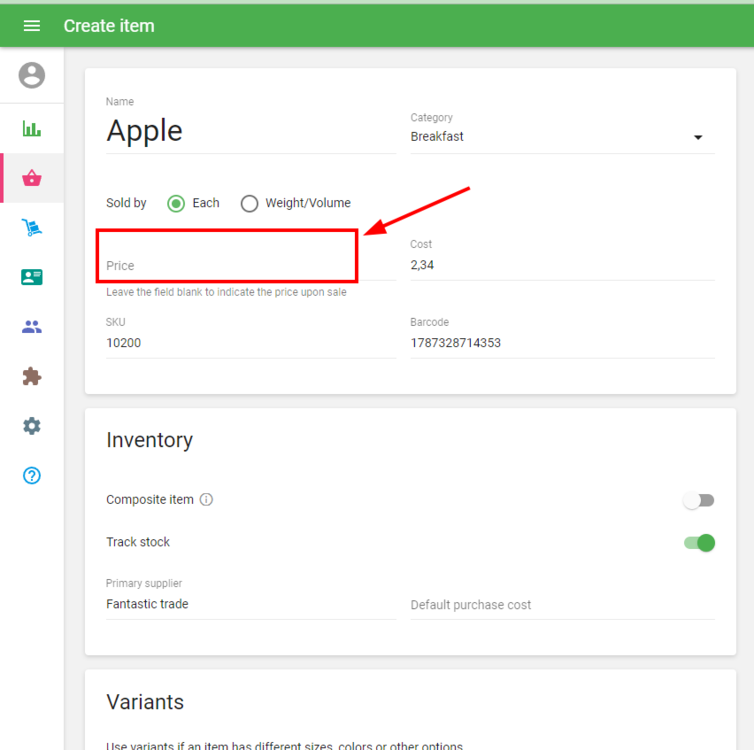Select the Weight/Volume sold-by option
This screenshot has width=754, height=750.
pos(250,203)
